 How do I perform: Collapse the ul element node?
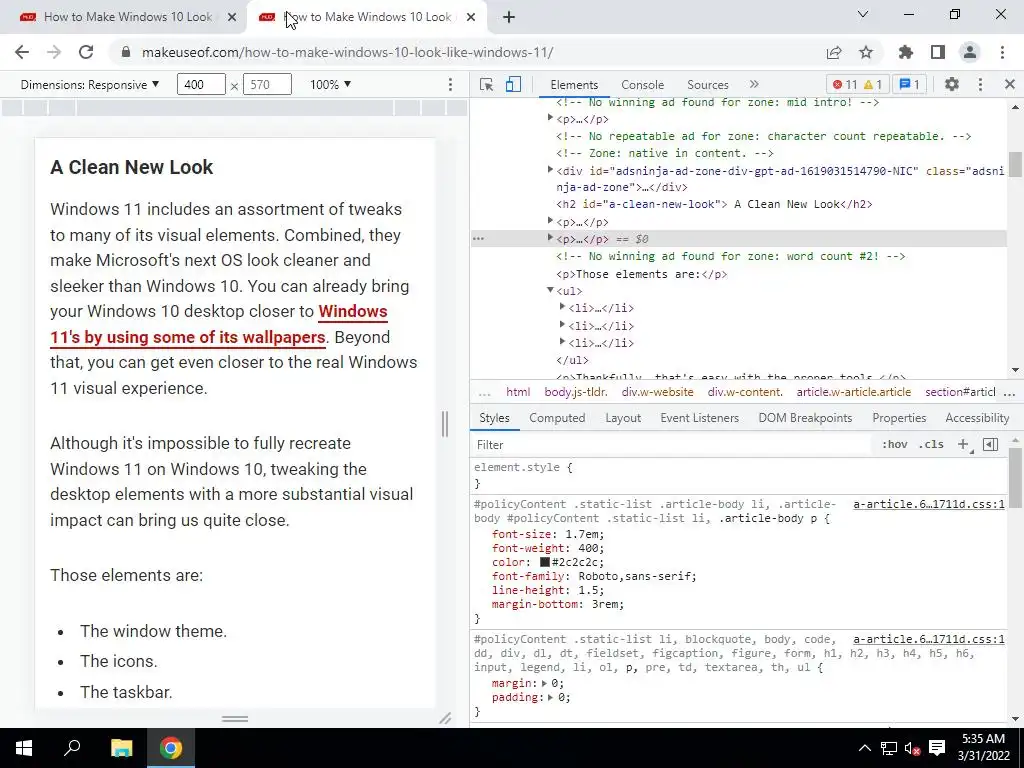click(551, 290)
